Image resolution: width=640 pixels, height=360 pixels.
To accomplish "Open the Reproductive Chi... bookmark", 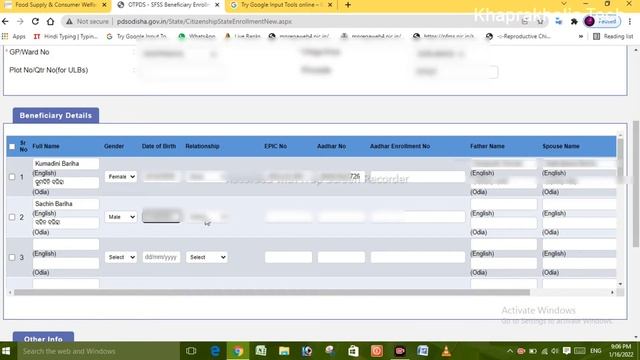I will click(518, 36).
